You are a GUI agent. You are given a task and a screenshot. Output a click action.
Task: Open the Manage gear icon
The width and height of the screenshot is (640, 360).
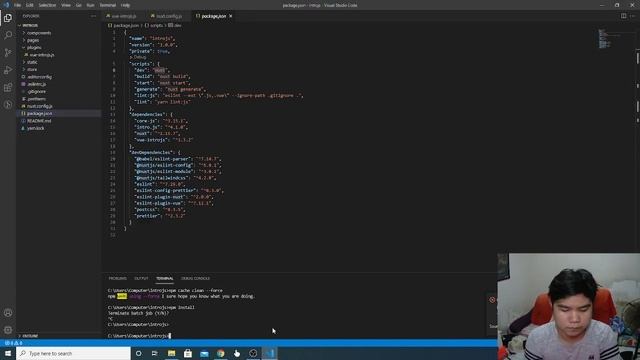[x=8, y=330]
